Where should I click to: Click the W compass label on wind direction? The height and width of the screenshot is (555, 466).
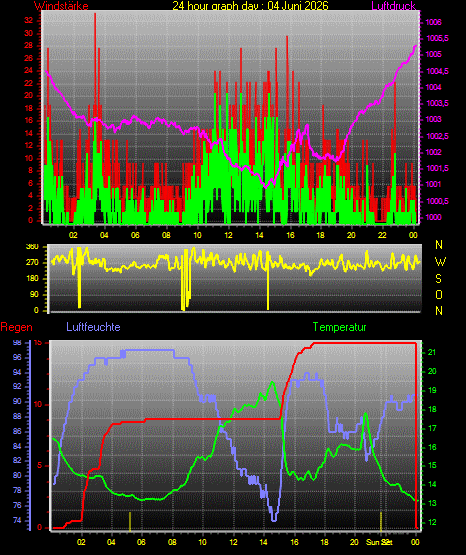(x=440, y=262)
